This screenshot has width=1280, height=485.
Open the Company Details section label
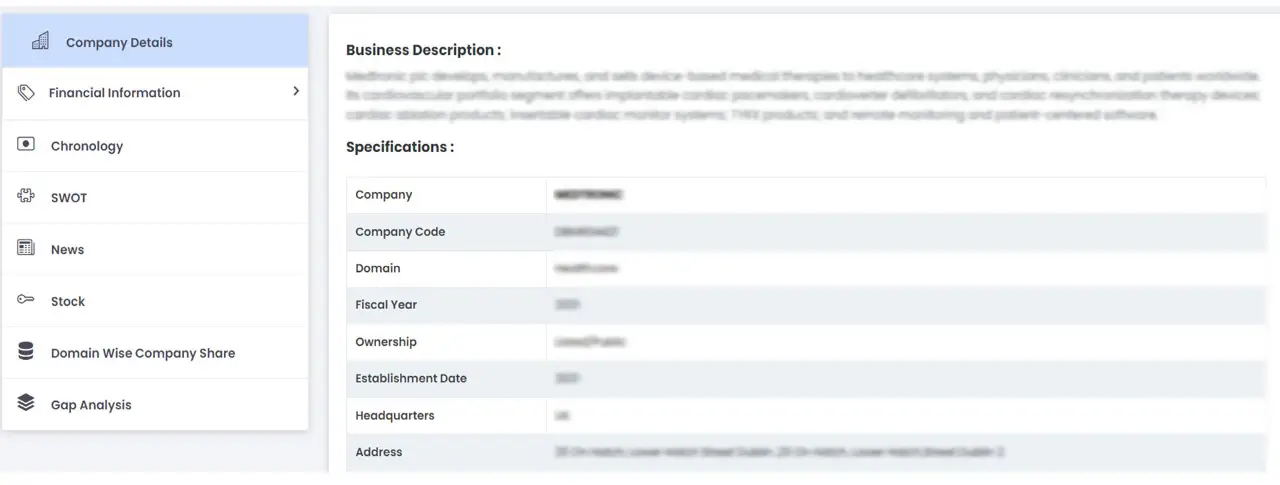click(x=119, y=43)
